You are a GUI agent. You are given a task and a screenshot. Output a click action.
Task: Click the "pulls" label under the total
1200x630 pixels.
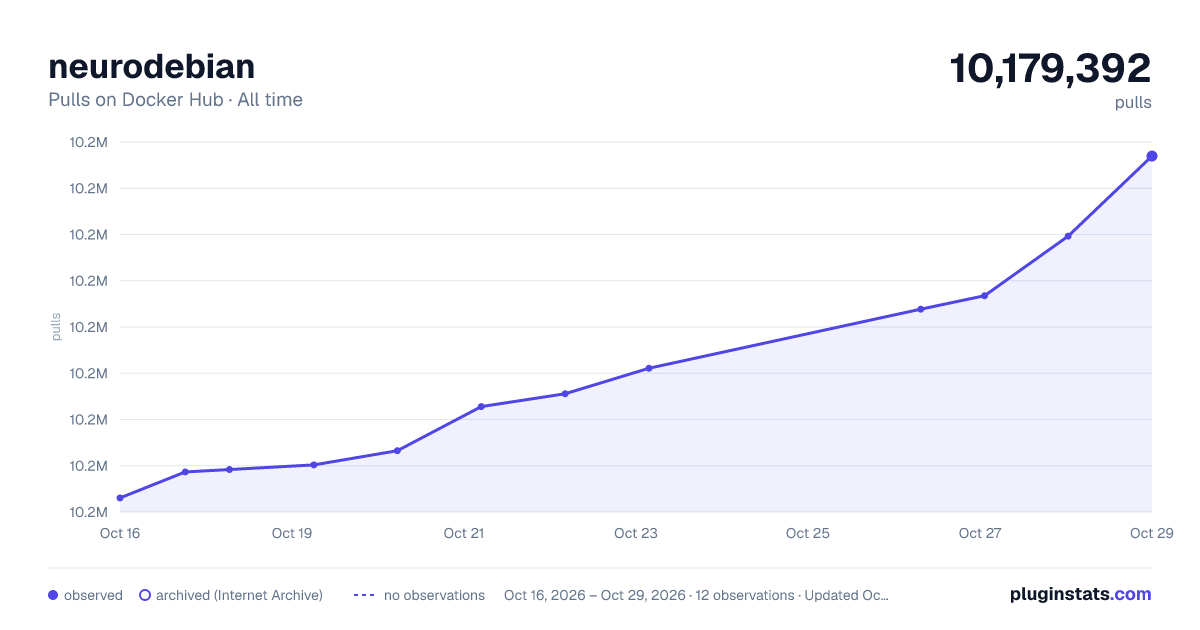pyautogui.click(x=1133, y=103)
